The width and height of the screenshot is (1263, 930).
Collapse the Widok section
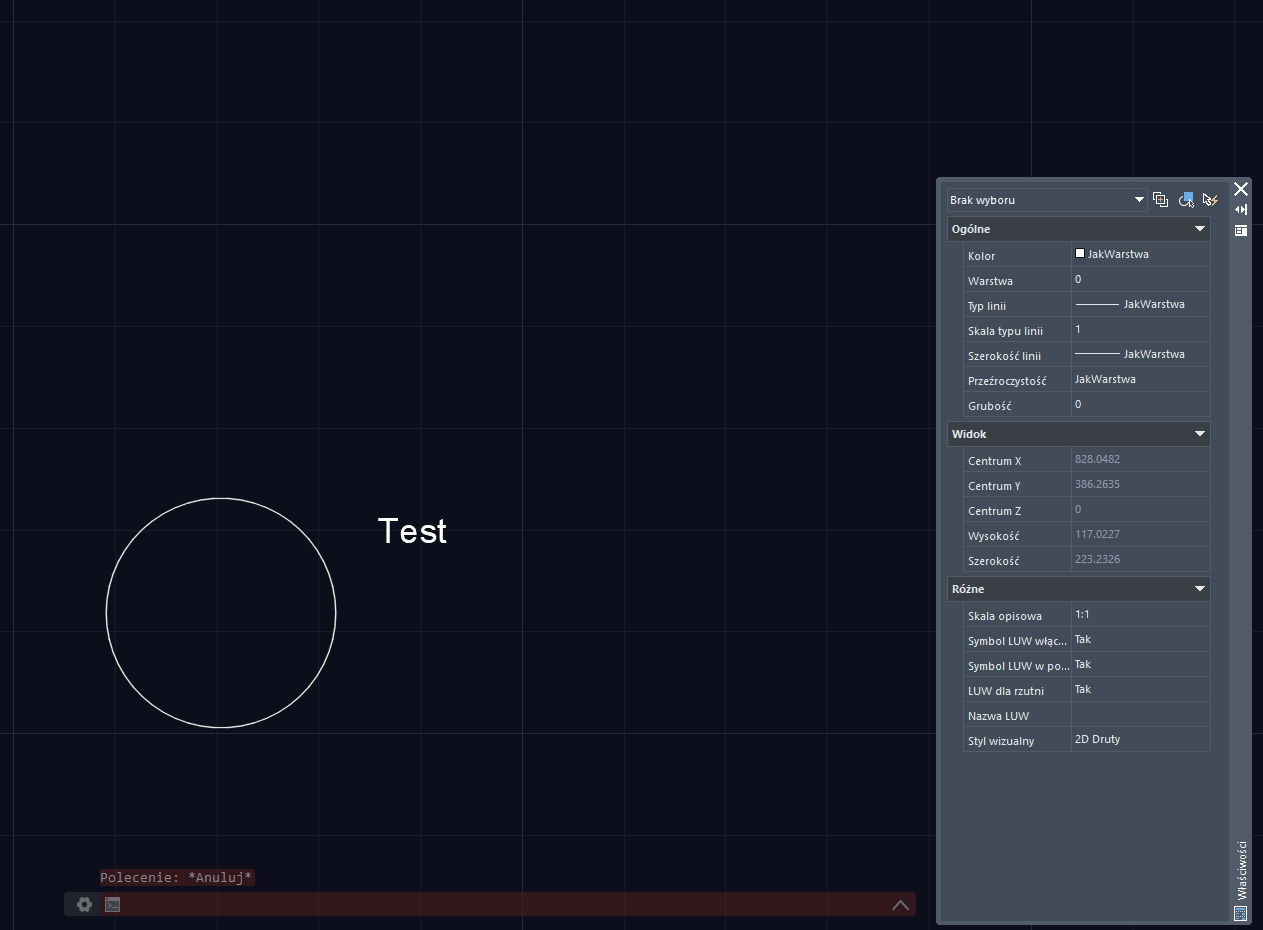(x=1200, y=434)
